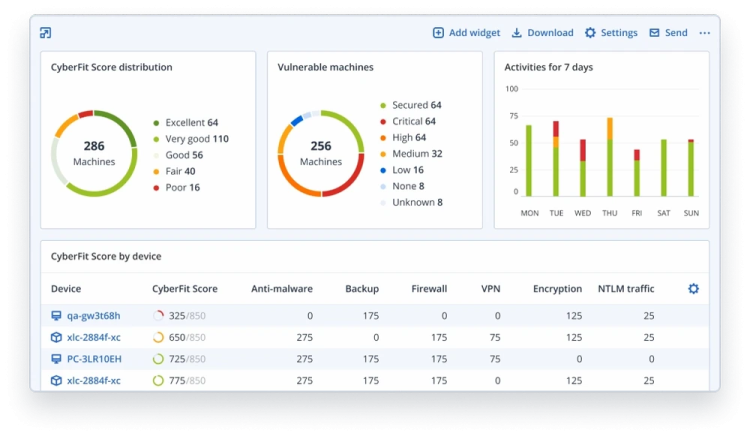Click the 'CyberFit Score by device' table title
This screenshot has height=436, width=750.
coord(106,256)
